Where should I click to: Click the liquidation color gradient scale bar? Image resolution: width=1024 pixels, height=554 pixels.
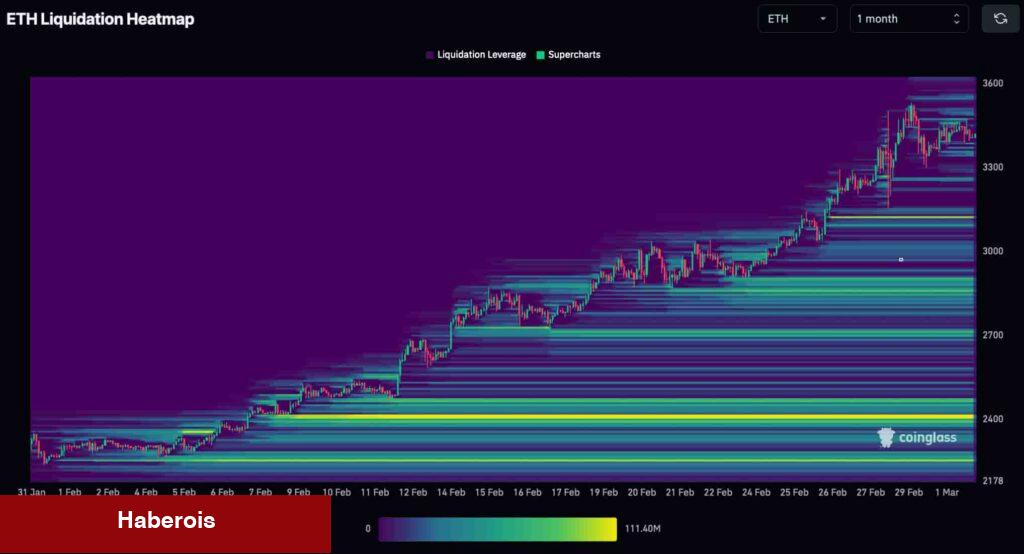coord(498,528)
